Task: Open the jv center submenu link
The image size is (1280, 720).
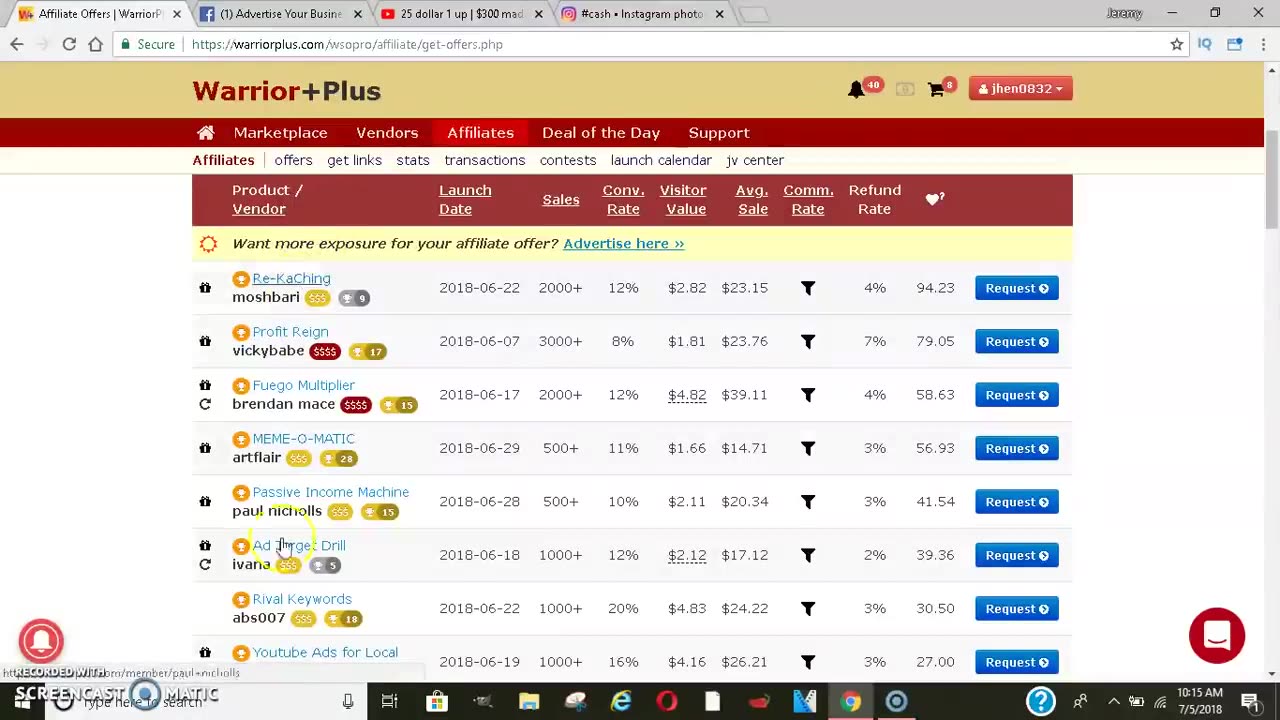Action: [x=755, y=160]
